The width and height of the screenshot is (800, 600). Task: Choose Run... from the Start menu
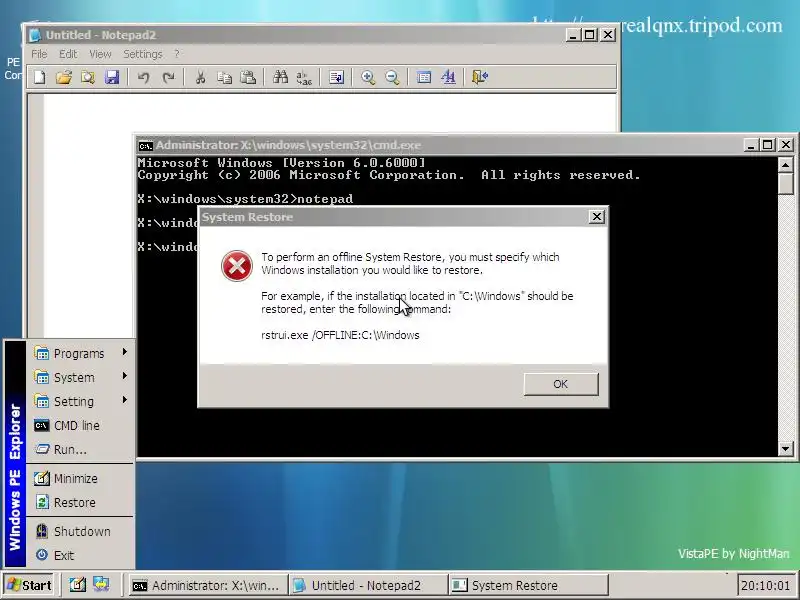[80, 449]
